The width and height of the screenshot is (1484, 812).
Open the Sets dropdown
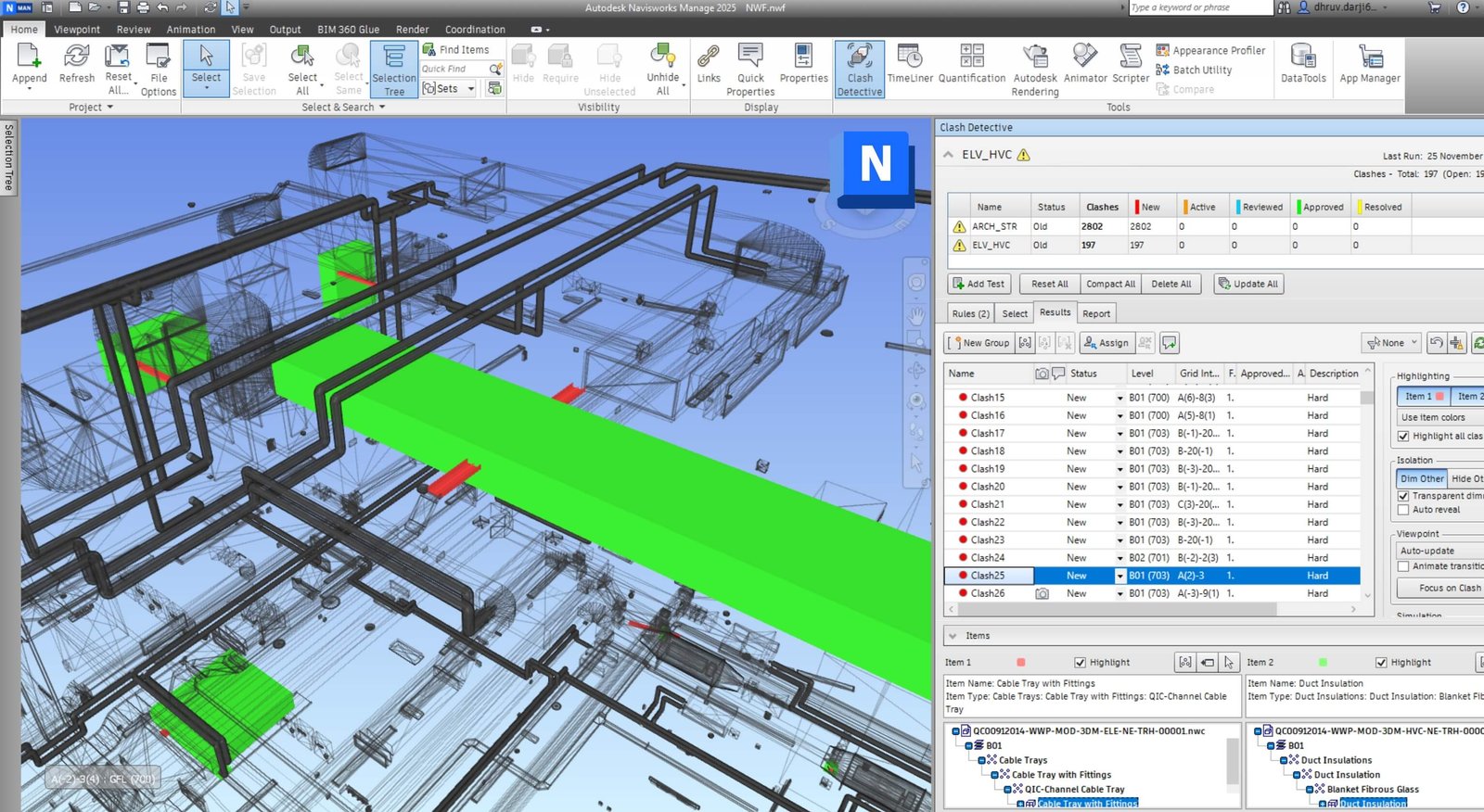pos(470,89)
